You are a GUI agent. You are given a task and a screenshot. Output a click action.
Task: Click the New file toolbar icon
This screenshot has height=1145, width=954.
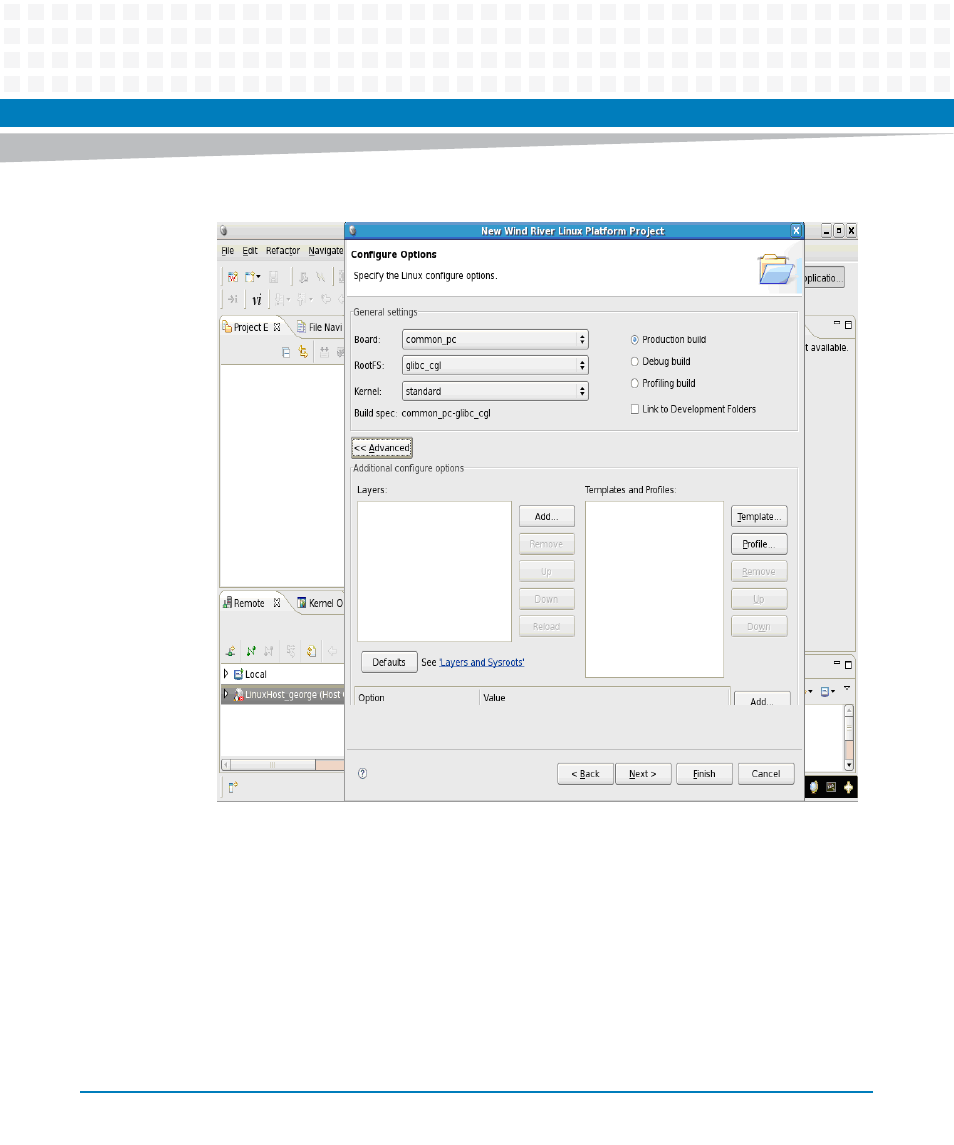(251, 277)
